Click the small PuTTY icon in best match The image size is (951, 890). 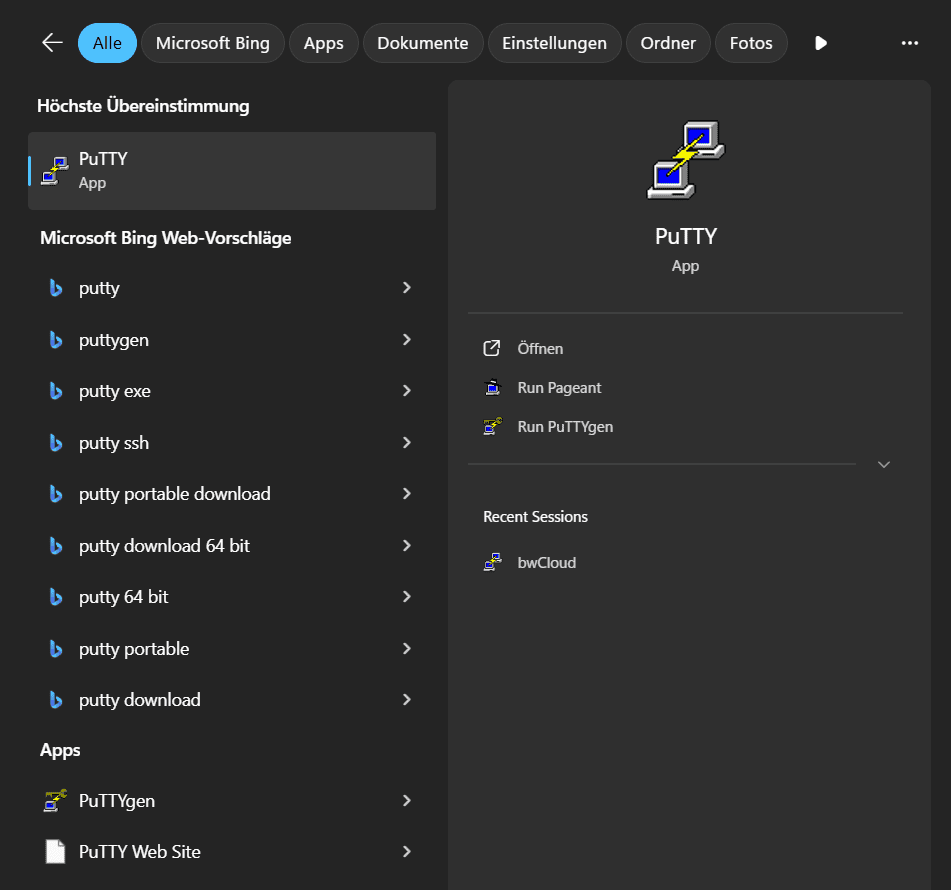(x=55, y=170)
